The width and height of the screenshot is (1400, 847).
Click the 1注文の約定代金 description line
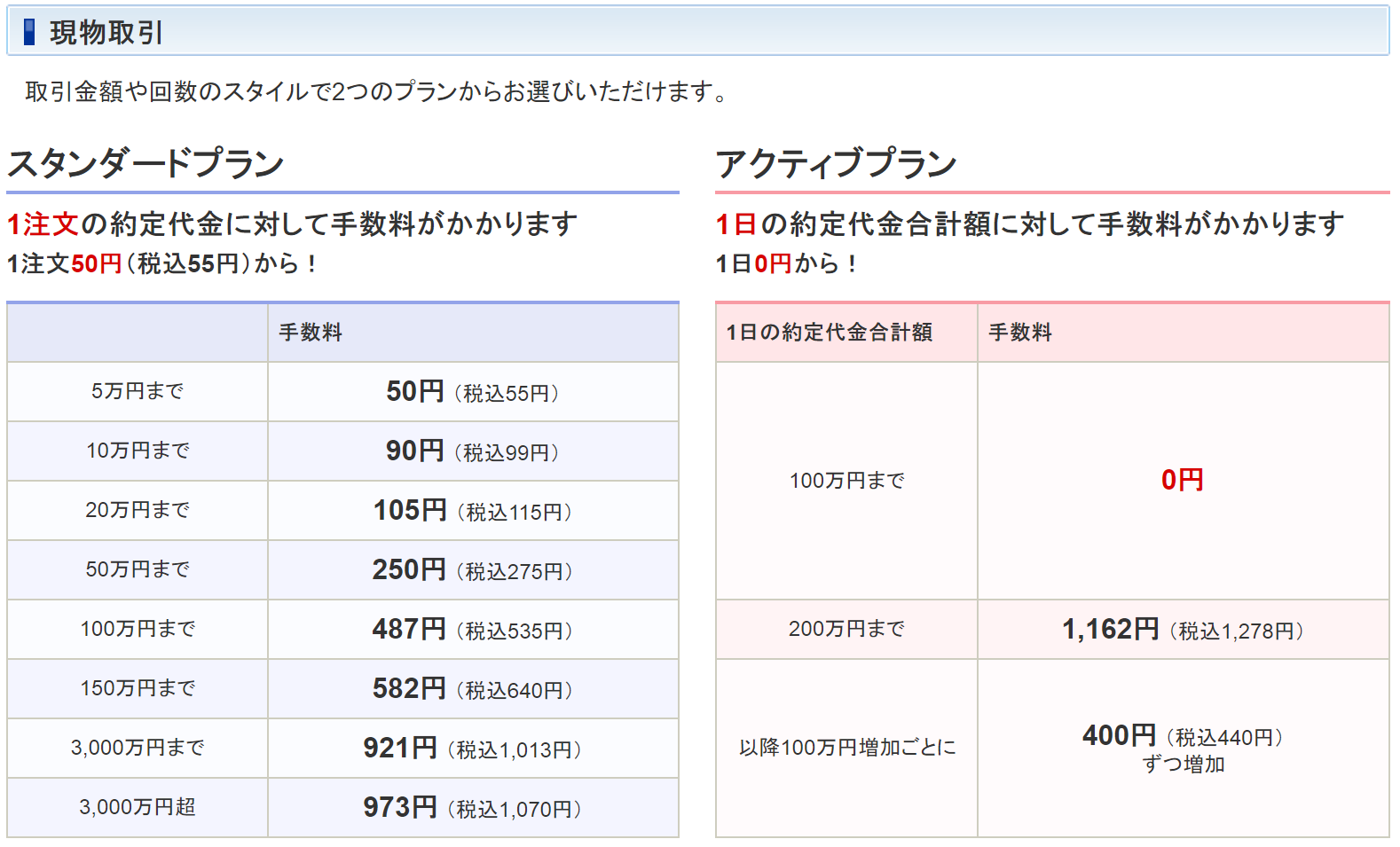click(x=292, y=224)
